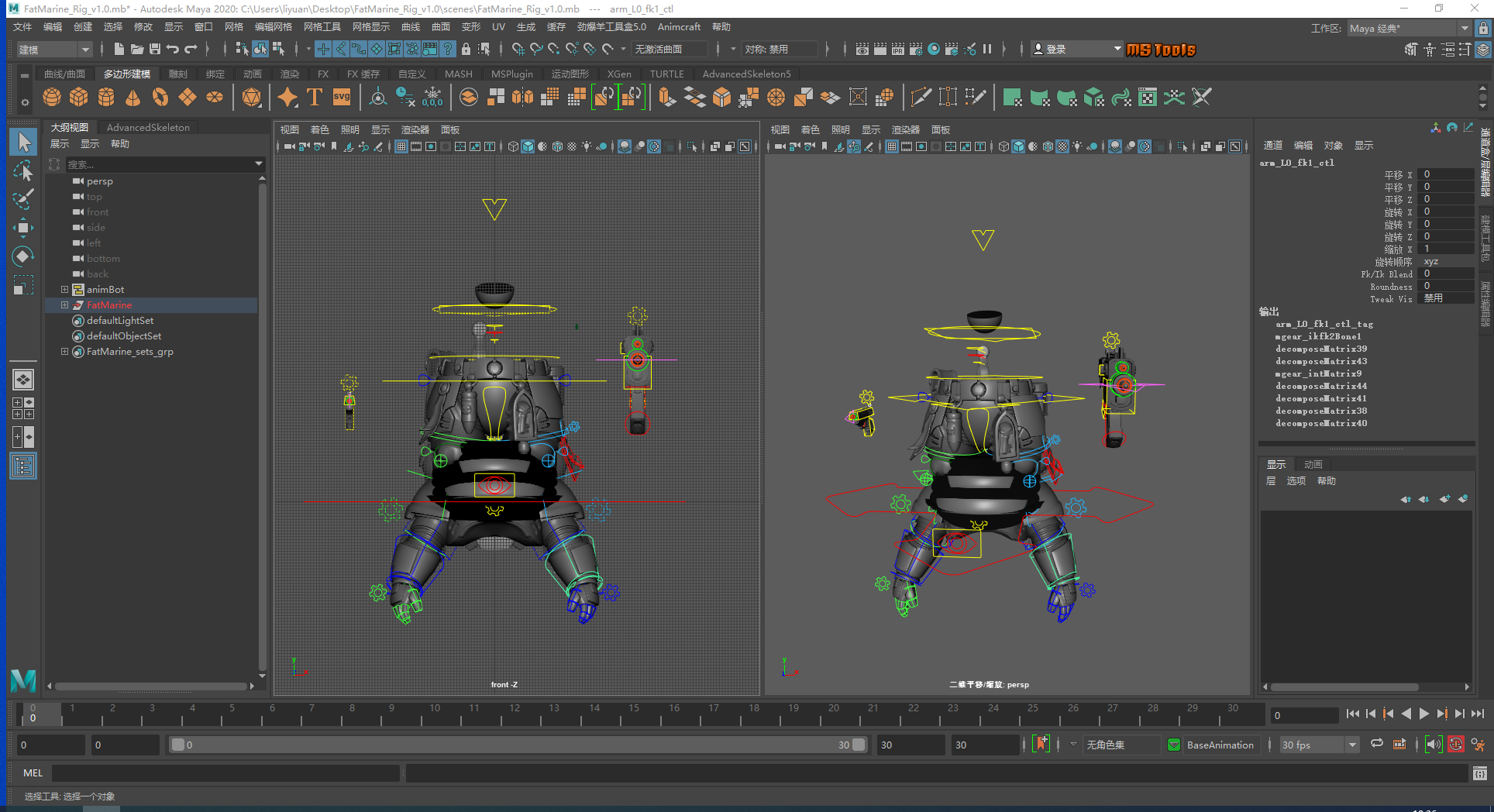Click the 平移 X value field
This screenshot has height=812, width=1494.
[1448, 174]
